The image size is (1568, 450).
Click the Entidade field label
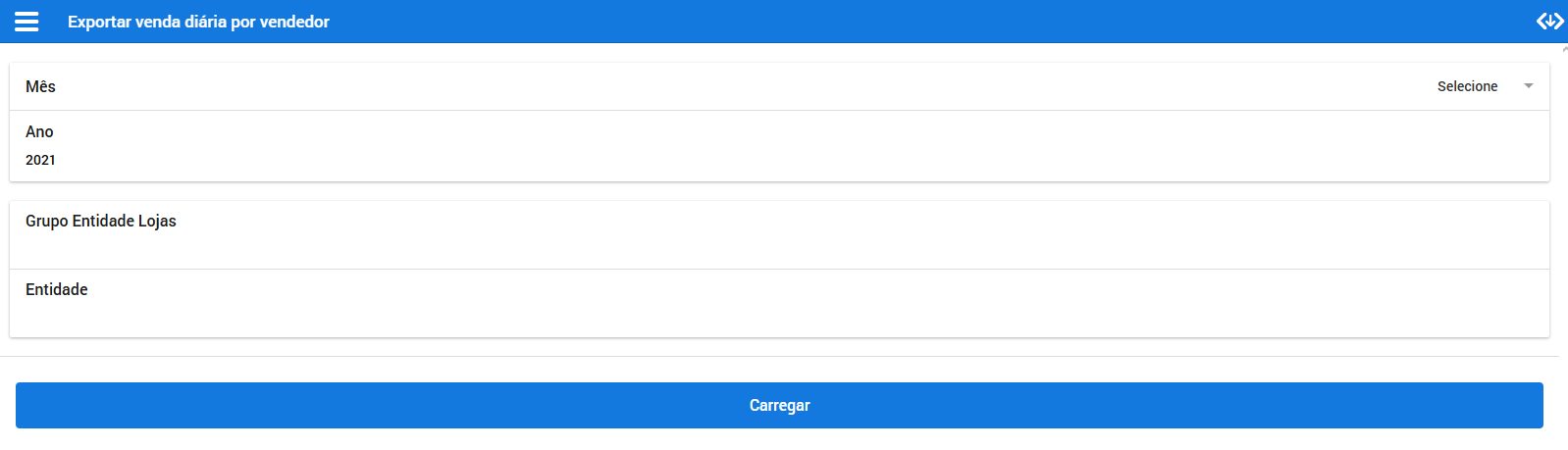point(57,289)
